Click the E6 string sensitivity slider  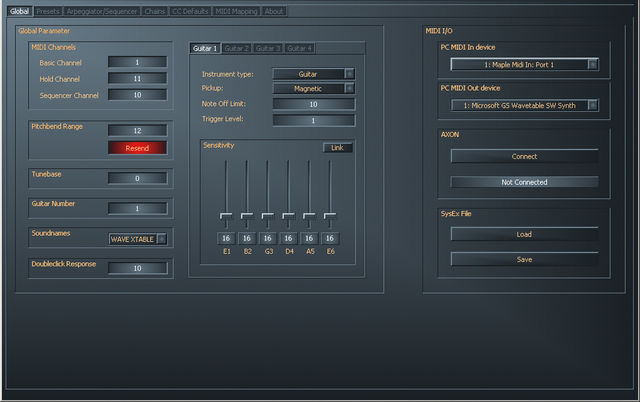pos(330,215)
